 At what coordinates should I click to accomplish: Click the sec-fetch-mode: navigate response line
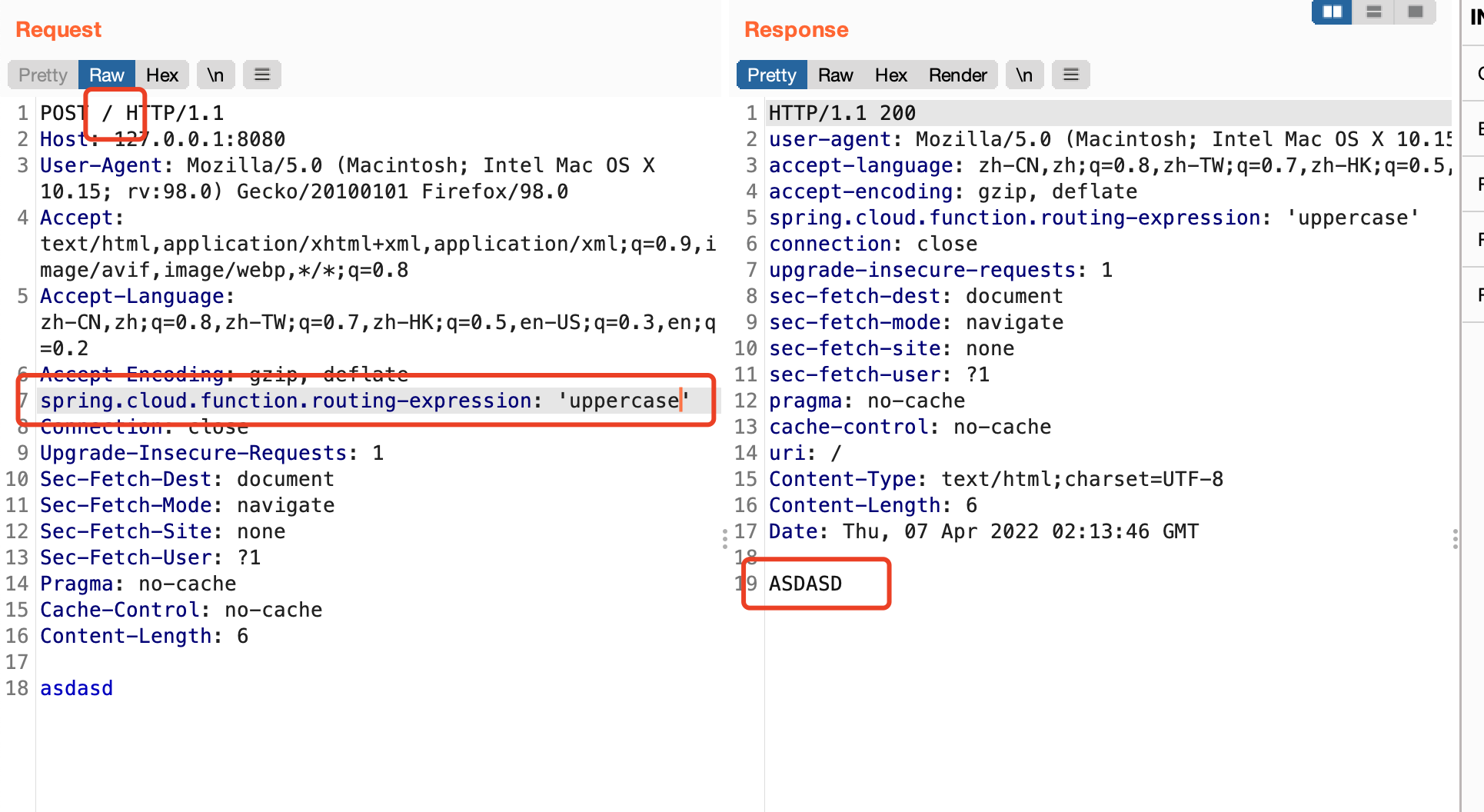pos(917,322)
